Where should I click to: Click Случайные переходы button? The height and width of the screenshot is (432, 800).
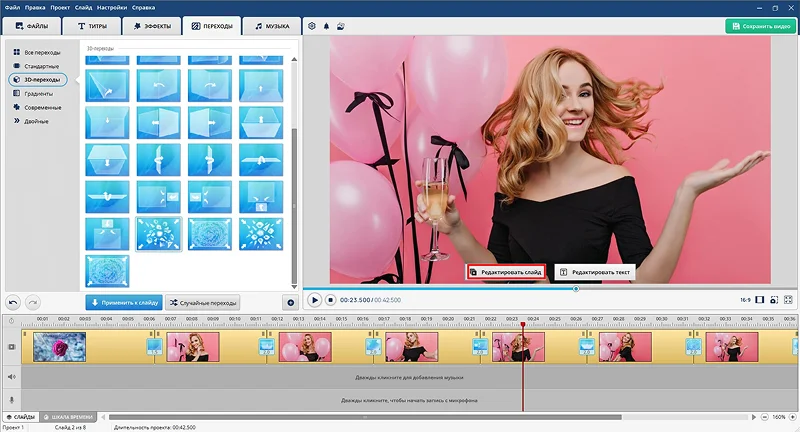tap(203, 302)
